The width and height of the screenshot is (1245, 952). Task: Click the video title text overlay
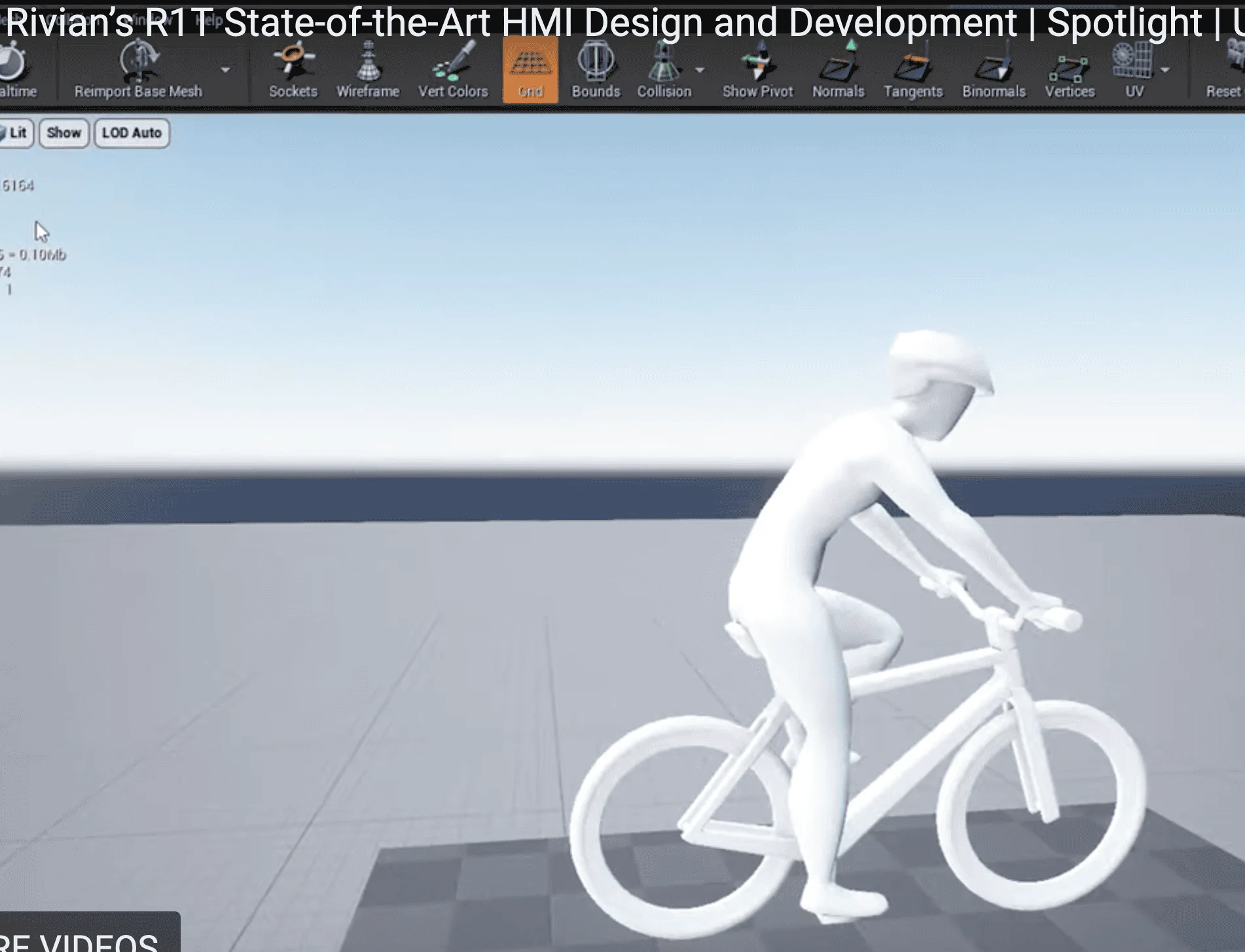pyautogui.click(x=622, y=22)
